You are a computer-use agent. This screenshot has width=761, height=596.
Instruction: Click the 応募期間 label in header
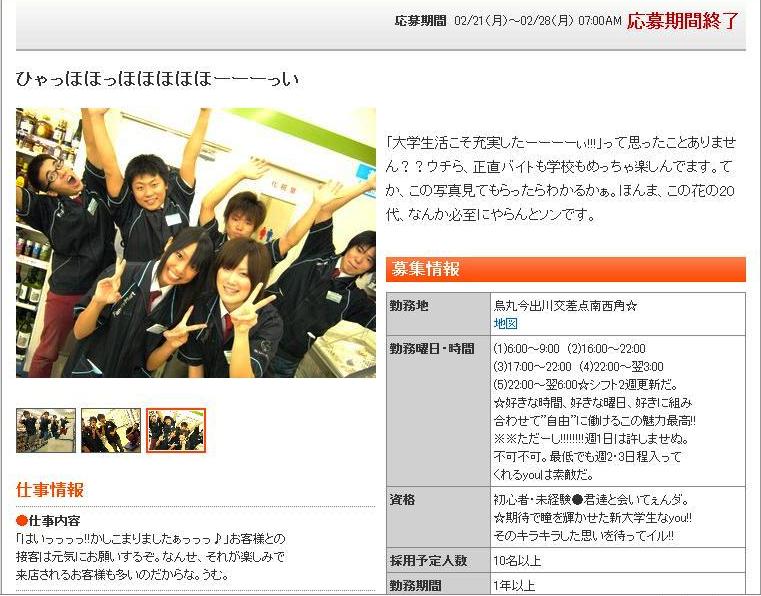coord(420,21)
